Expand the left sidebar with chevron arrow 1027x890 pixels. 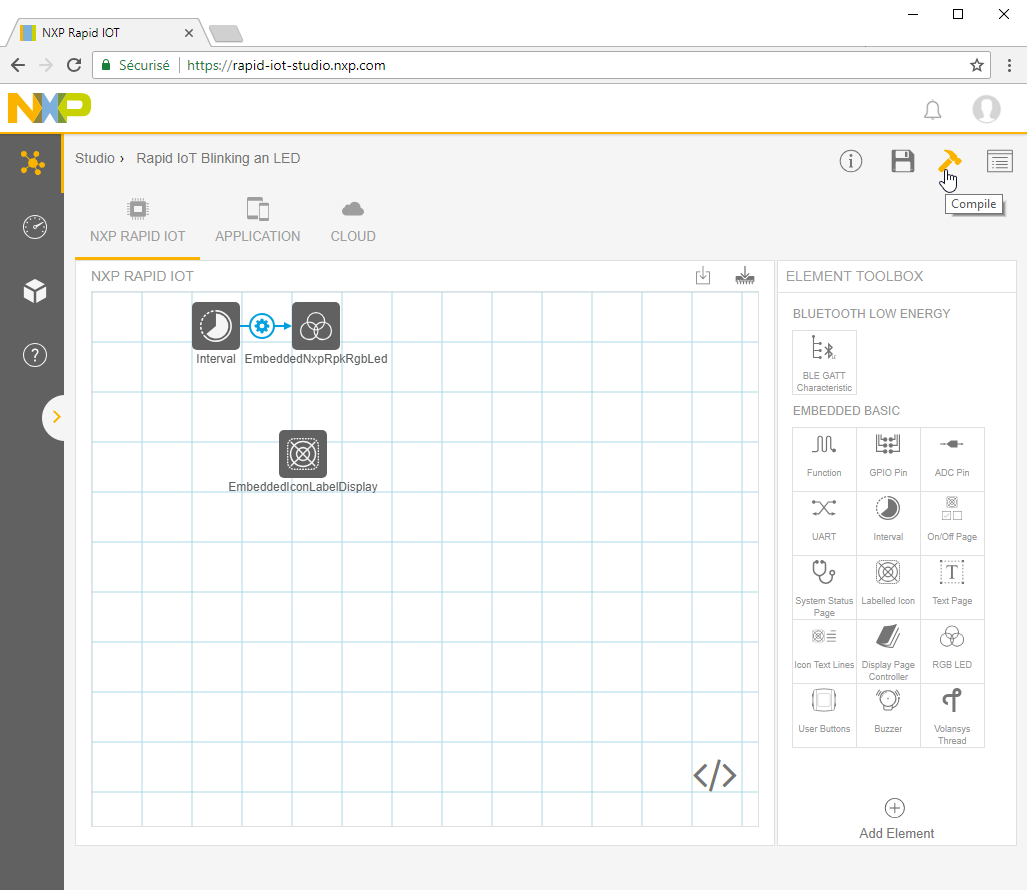tap(56, 417)
